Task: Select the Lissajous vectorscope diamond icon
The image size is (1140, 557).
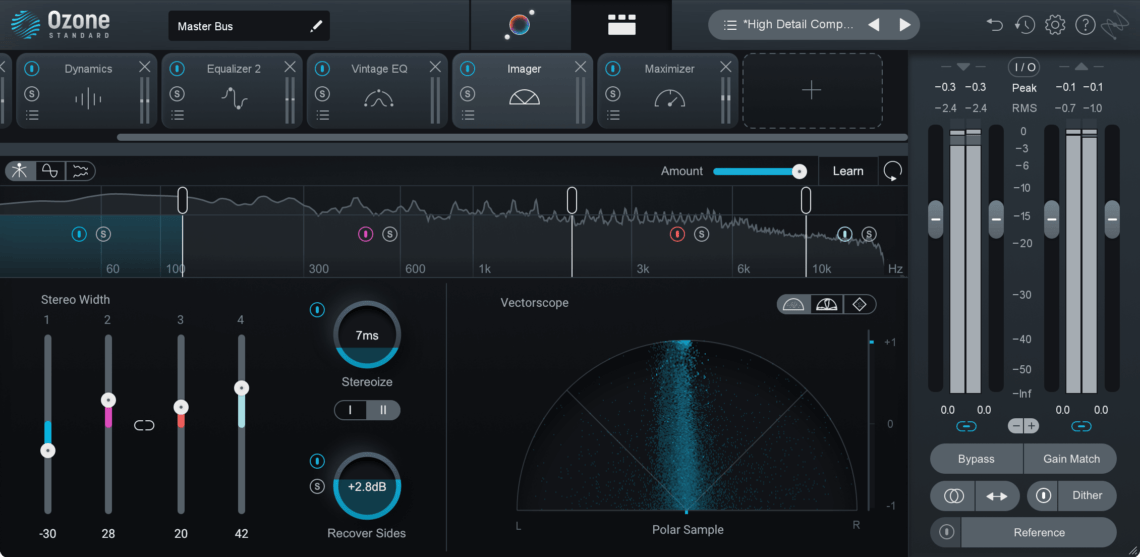Action: [859, 305]
